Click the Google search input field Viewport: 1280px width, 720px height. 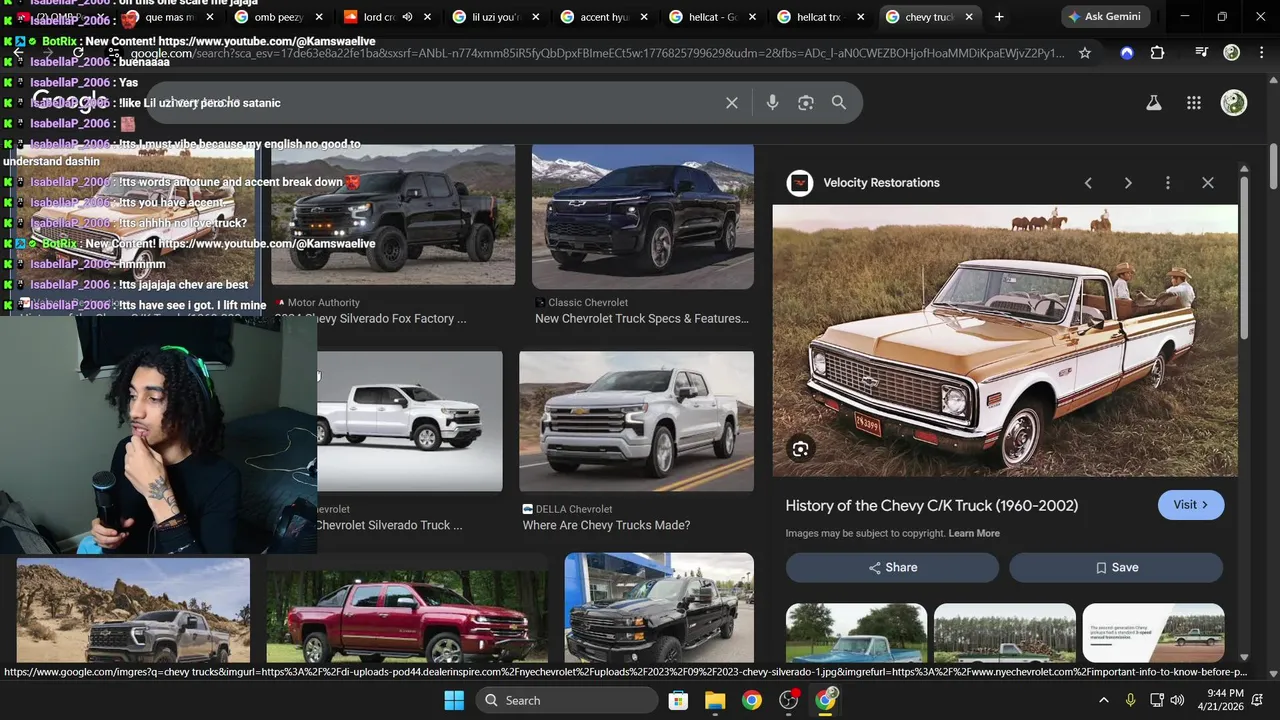[440, 103]
